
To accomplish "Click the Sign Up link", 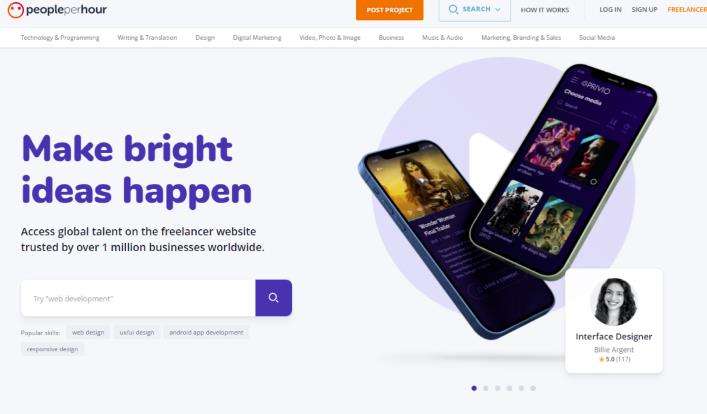I will 644,9.
